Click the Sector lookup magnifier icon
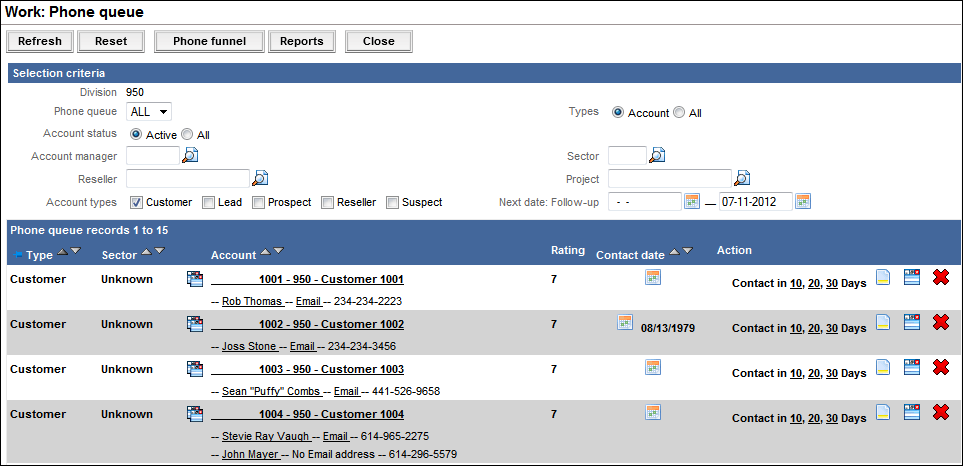 click(x=657, y=155)
